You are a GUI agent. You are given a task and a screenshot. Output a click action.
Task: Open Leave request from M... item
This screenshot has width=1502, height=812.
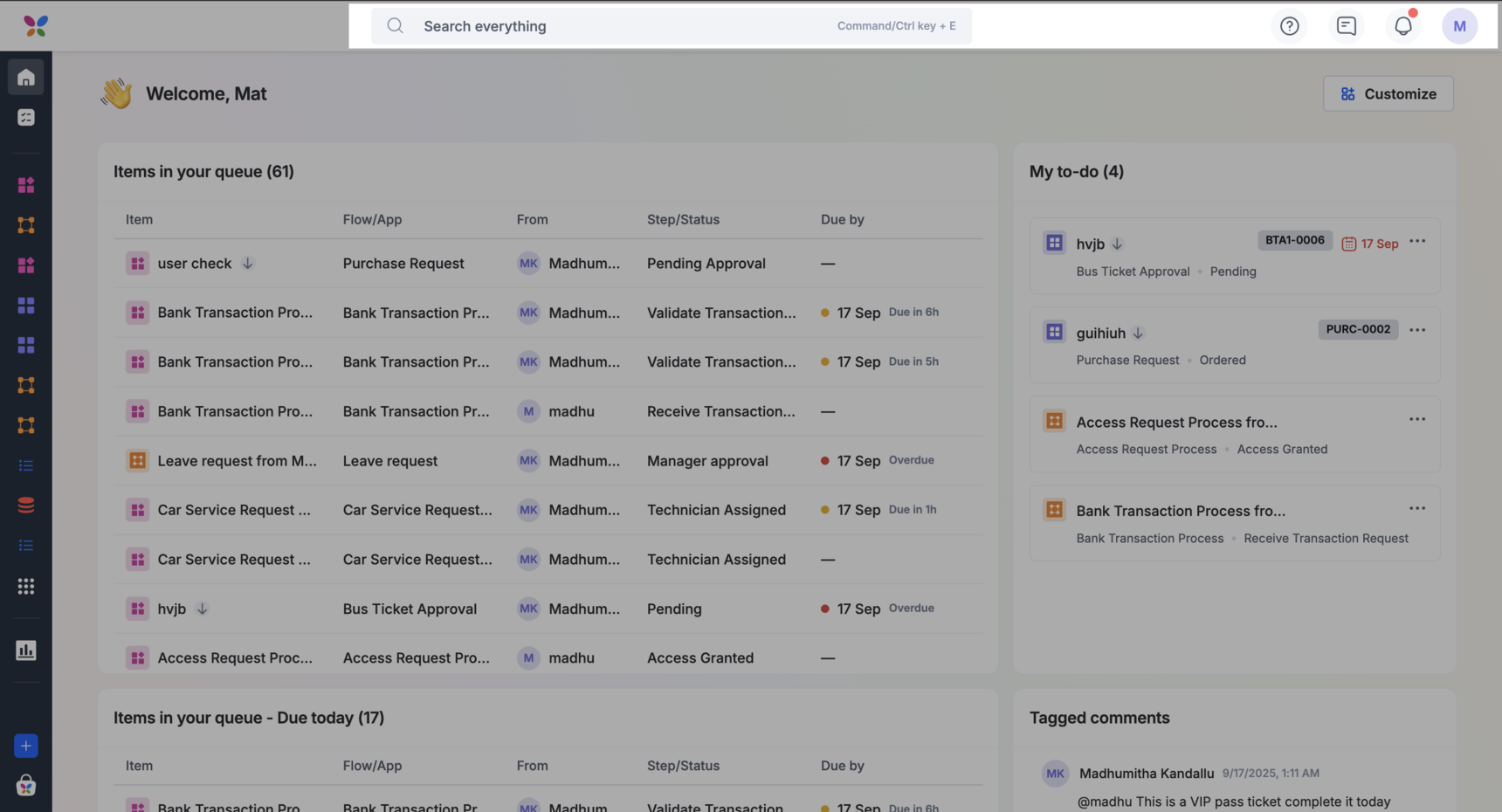pos(237,461)
